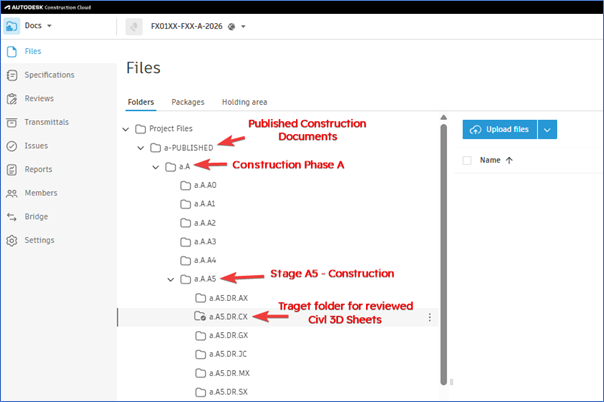Image resolution: width=604 pixels, height=402 pixels.
Task: Sort by the Name column header
Action: [490, 160]
